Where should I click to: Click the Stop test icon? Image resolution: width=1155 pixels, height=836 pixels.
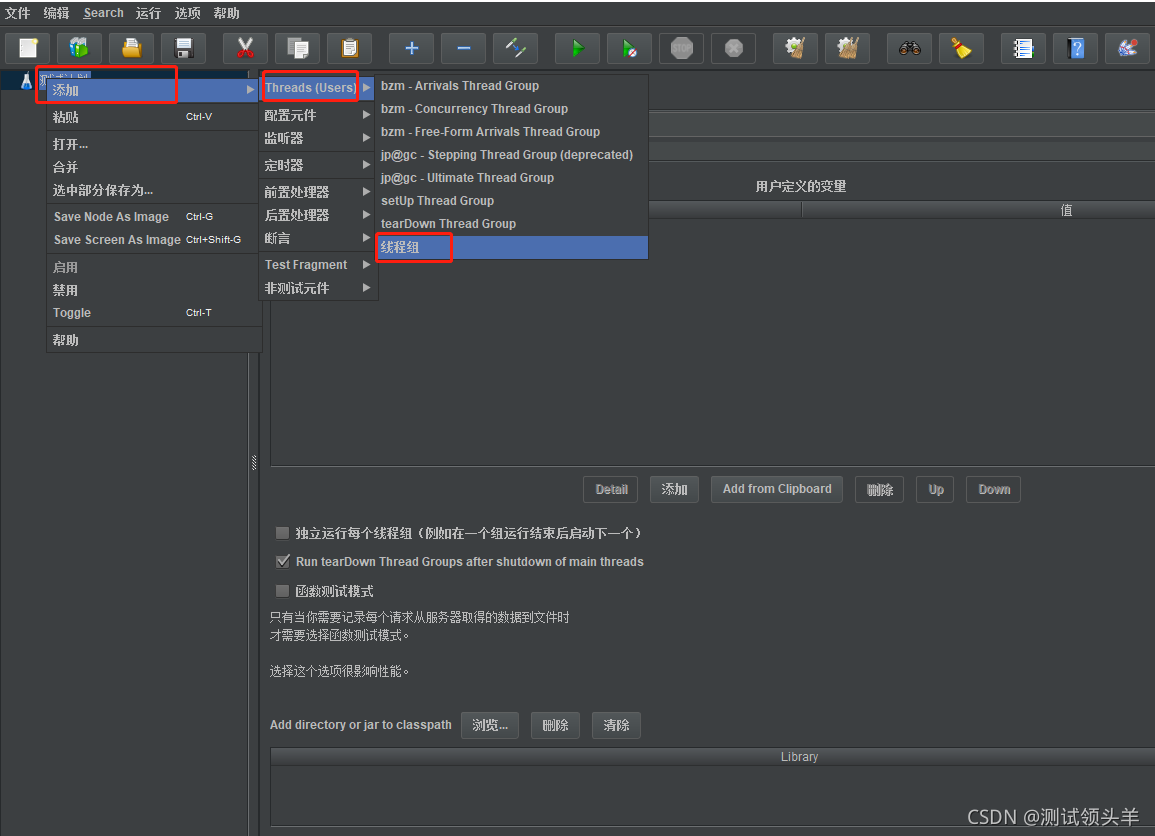[x=681, y=49]
